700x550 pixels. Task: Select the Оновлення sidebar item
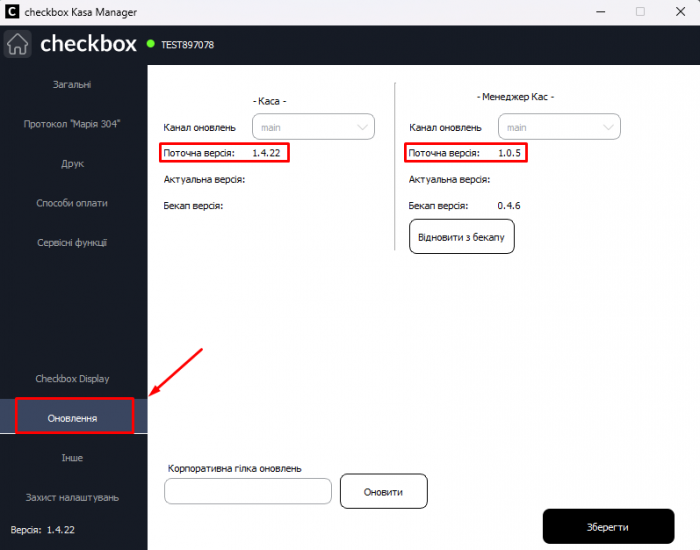pyautogui.click(x=73, y=417)
